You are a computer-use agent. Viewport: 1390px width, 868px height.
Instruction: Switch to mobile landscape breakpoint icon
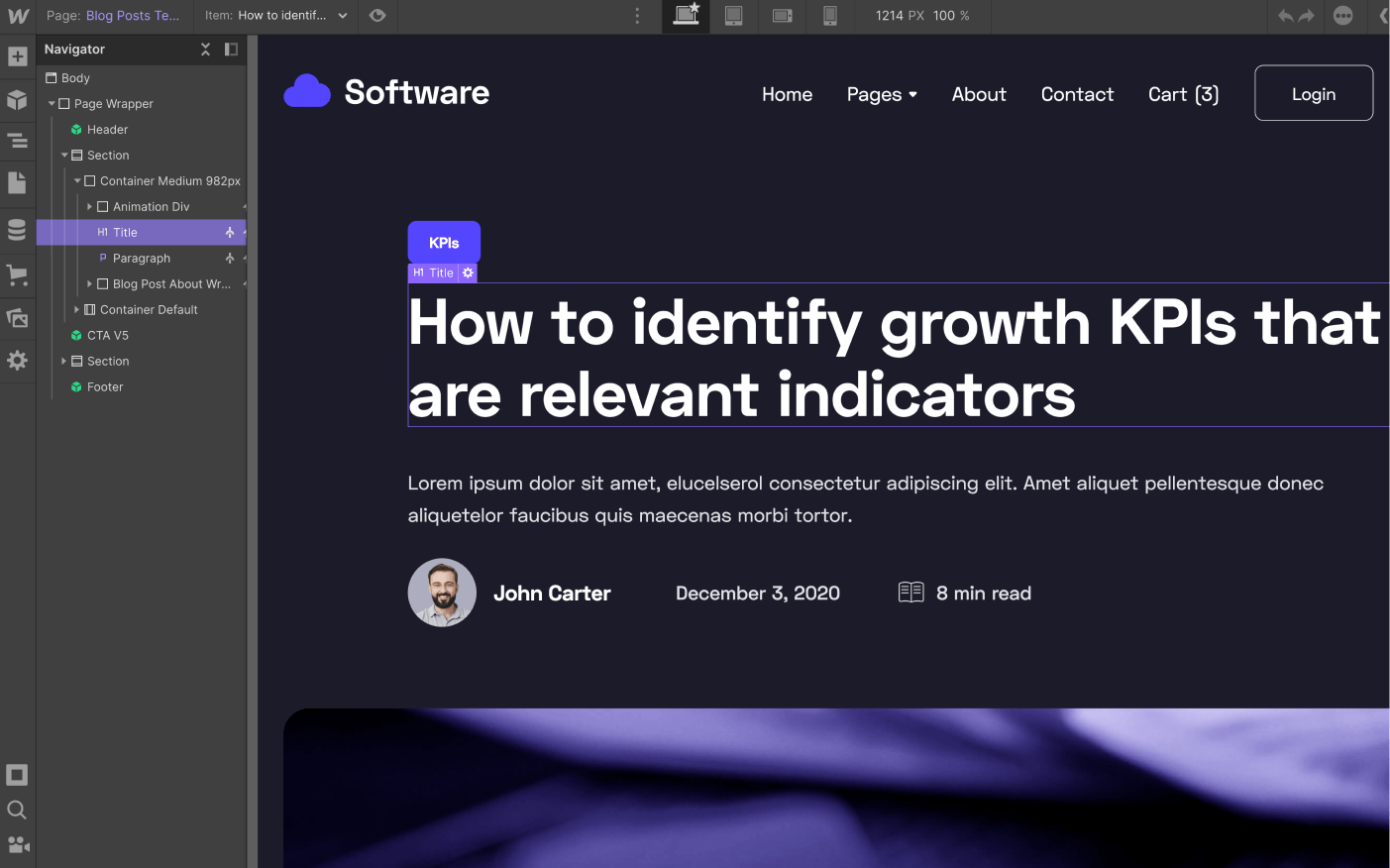coord(783,16)
